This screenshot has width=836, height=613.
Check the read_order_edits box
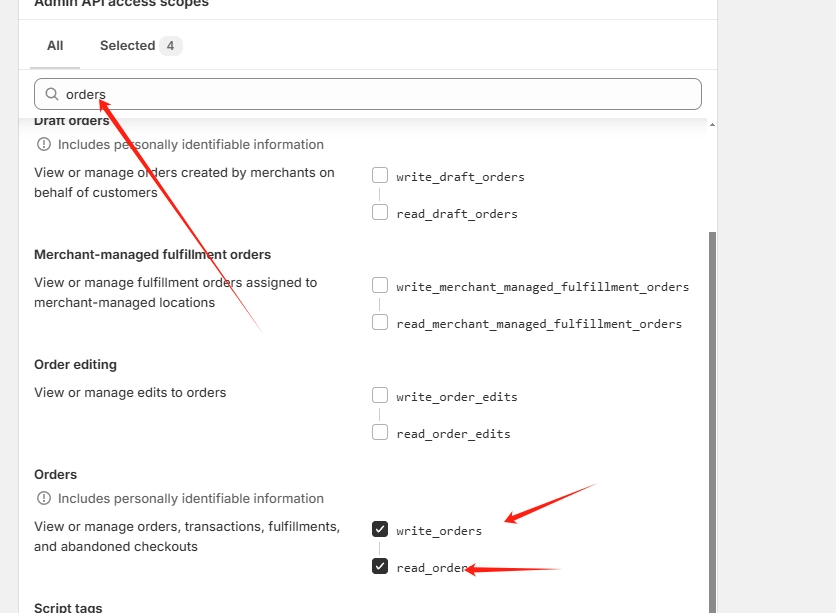pyautogui.click(x=380, y=432)
